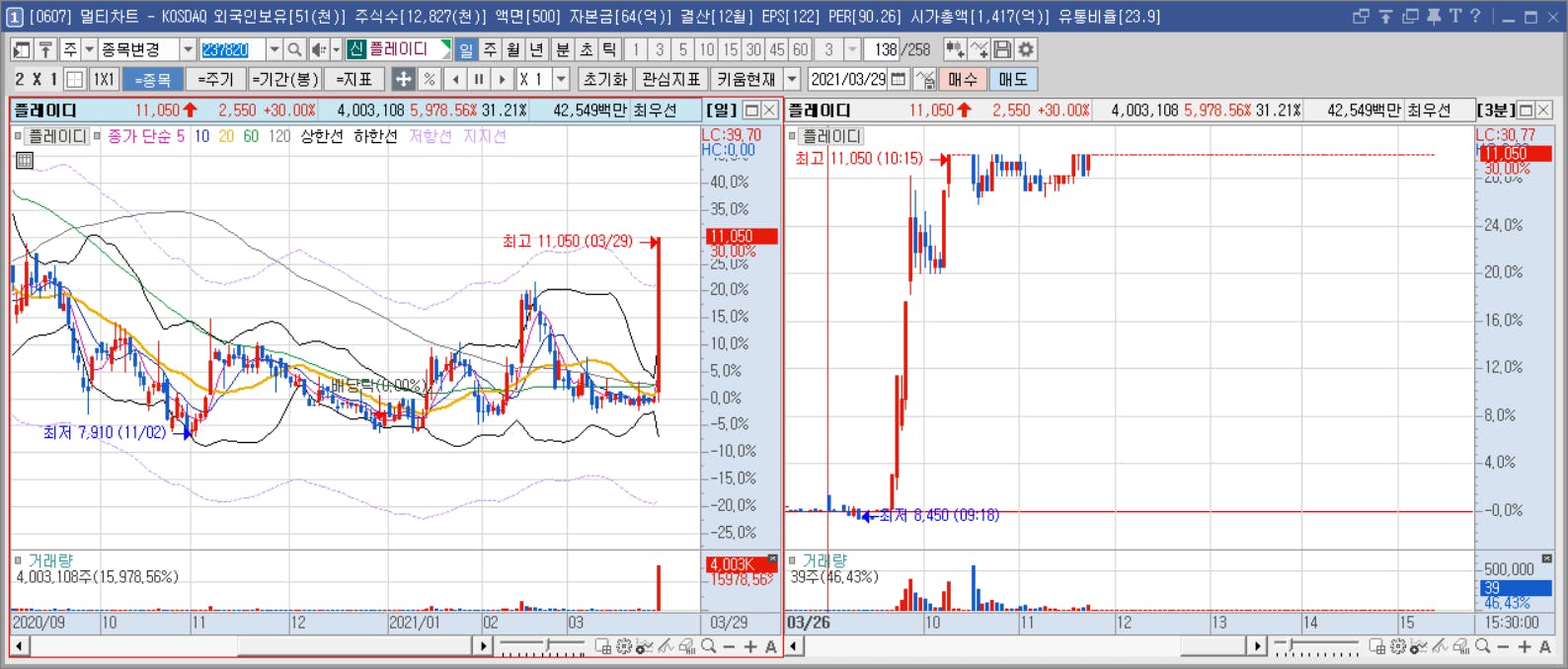
Task: Maximize the 3-minute chart pane
Action: coord(1526,110)
